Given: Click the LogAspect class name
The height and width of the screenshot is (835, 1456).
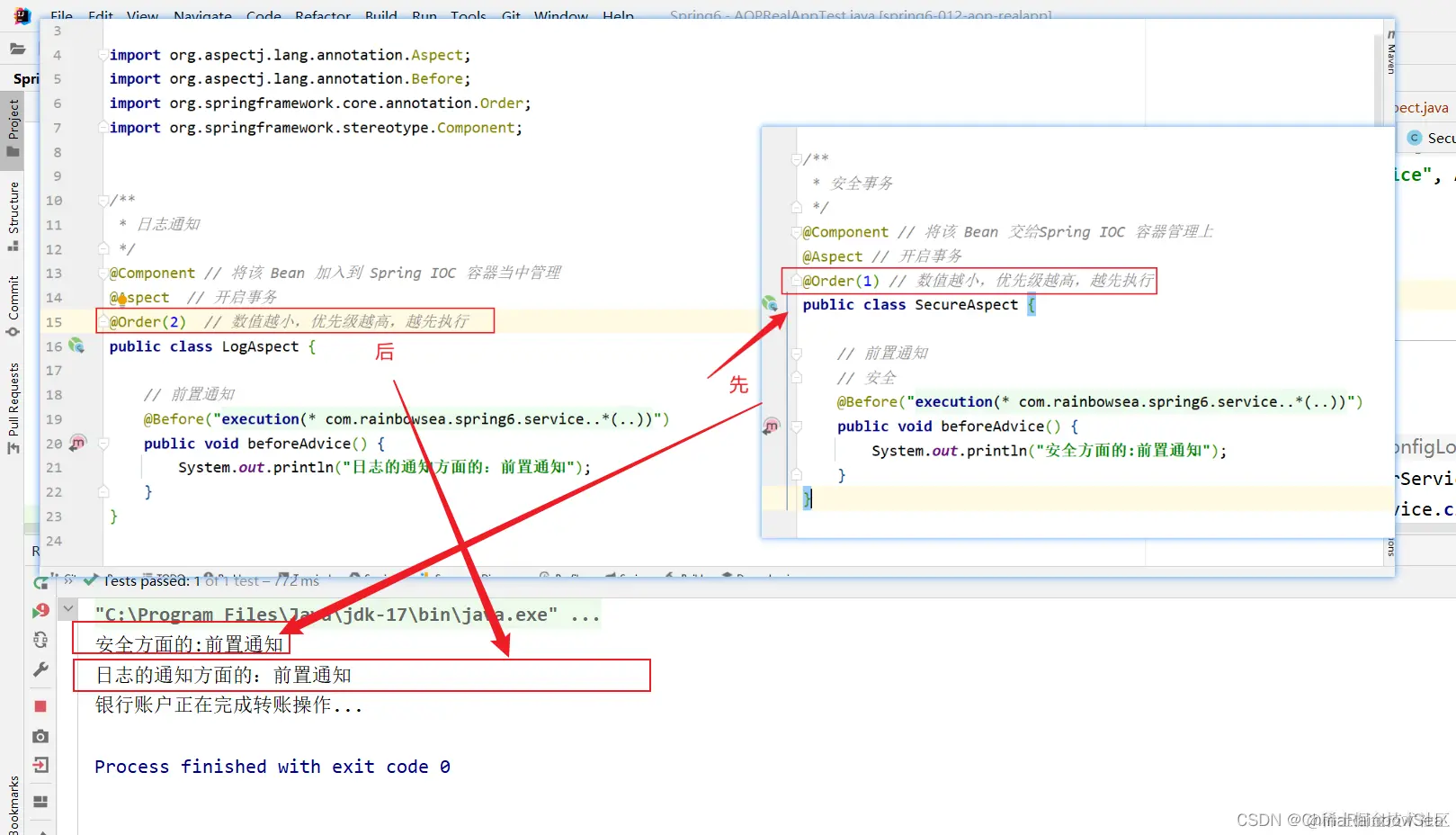Looking at the screenshot, I should (x=260, y=346).
